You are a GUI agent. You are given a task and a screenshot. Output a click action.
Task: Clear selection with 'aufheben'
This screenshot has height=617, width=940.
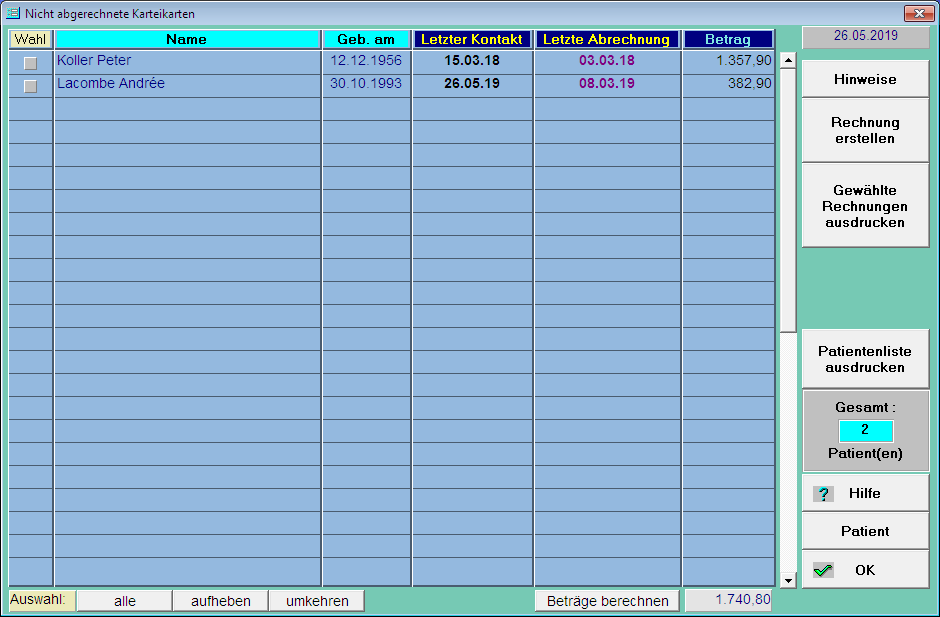pos(220,601)
